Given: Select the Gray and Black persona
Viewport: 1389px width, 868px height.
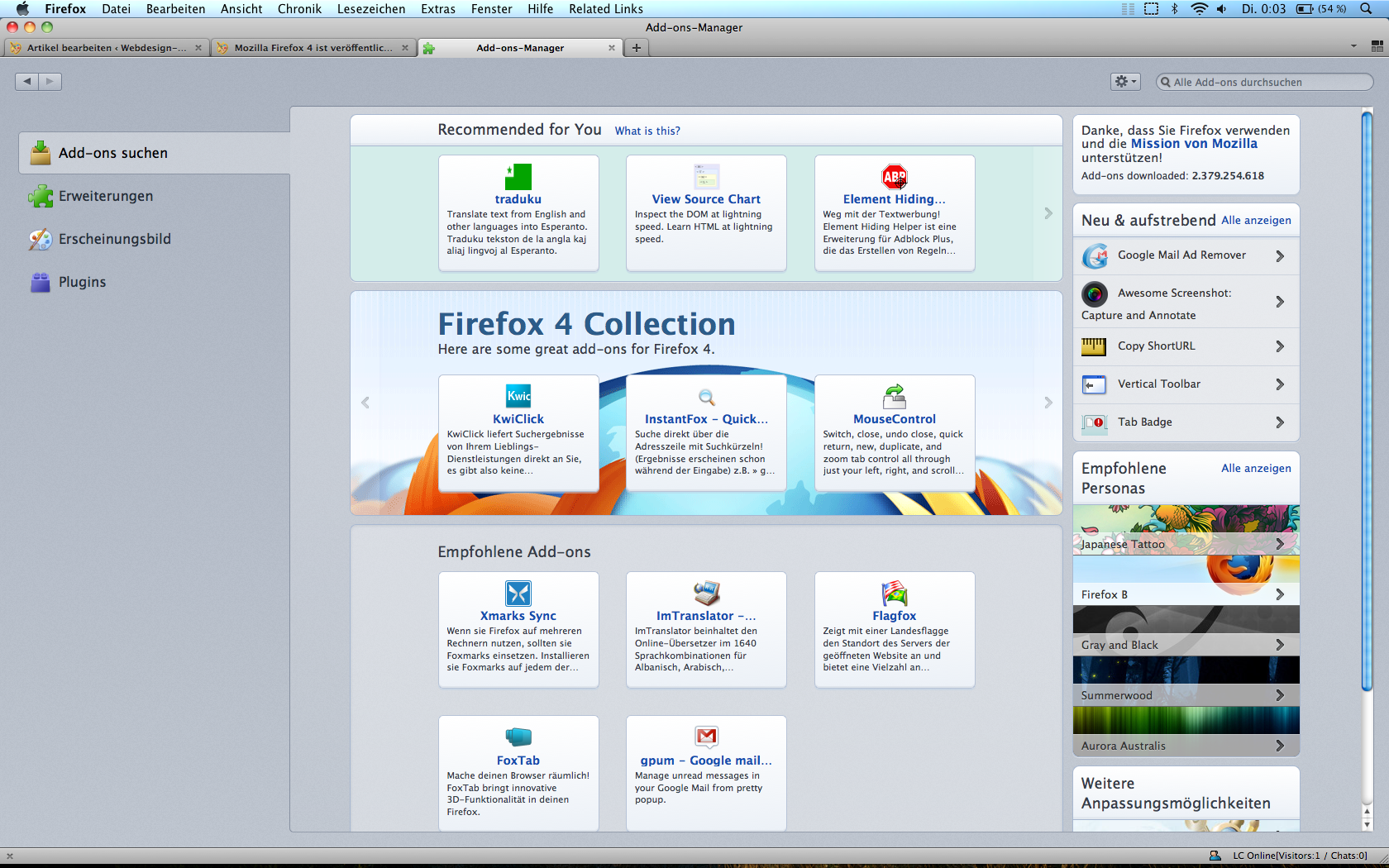Looking at the screenshot, I should 1186,631.
